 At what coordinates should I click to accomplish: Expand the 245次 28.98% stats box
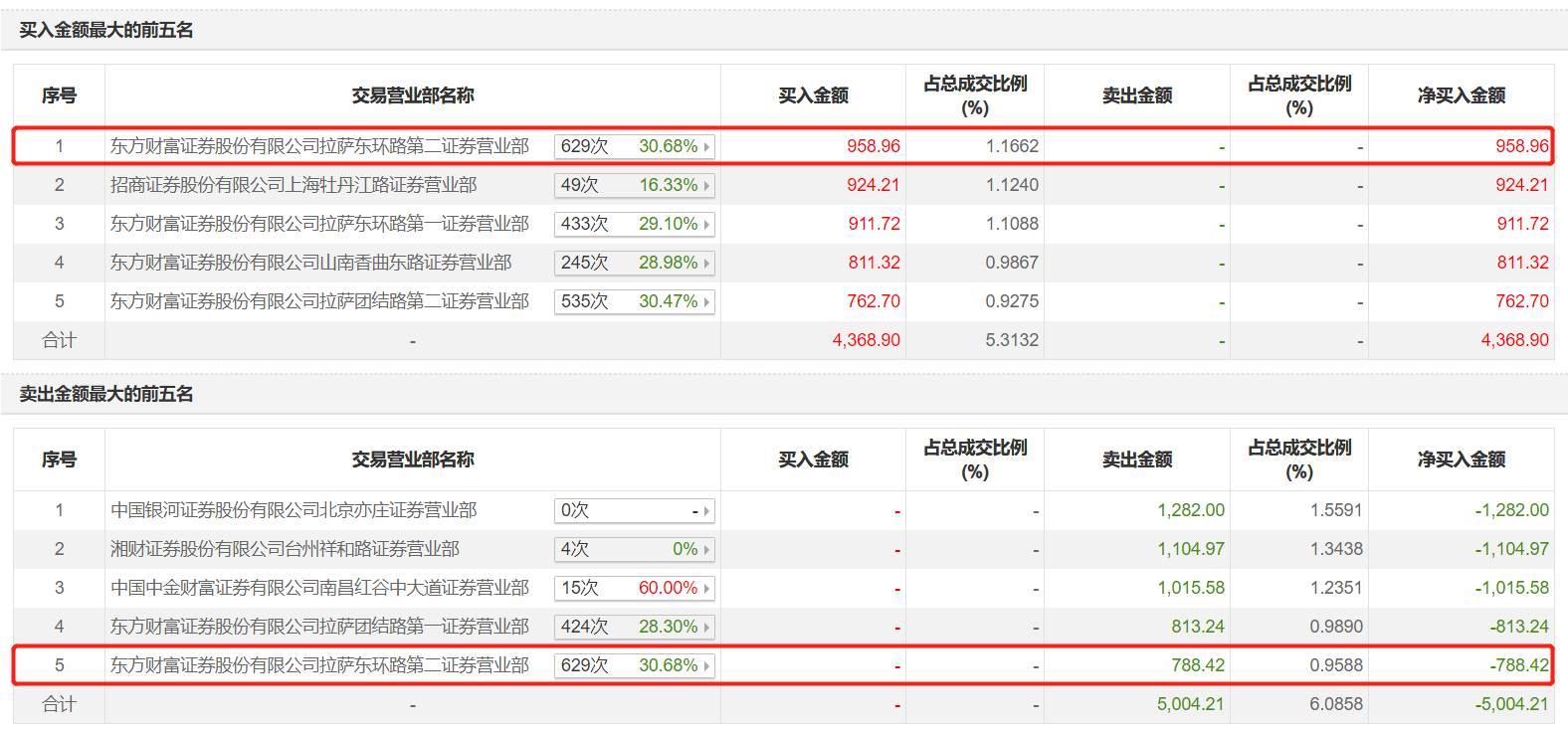pyautogui.click(x=635, y=263)
